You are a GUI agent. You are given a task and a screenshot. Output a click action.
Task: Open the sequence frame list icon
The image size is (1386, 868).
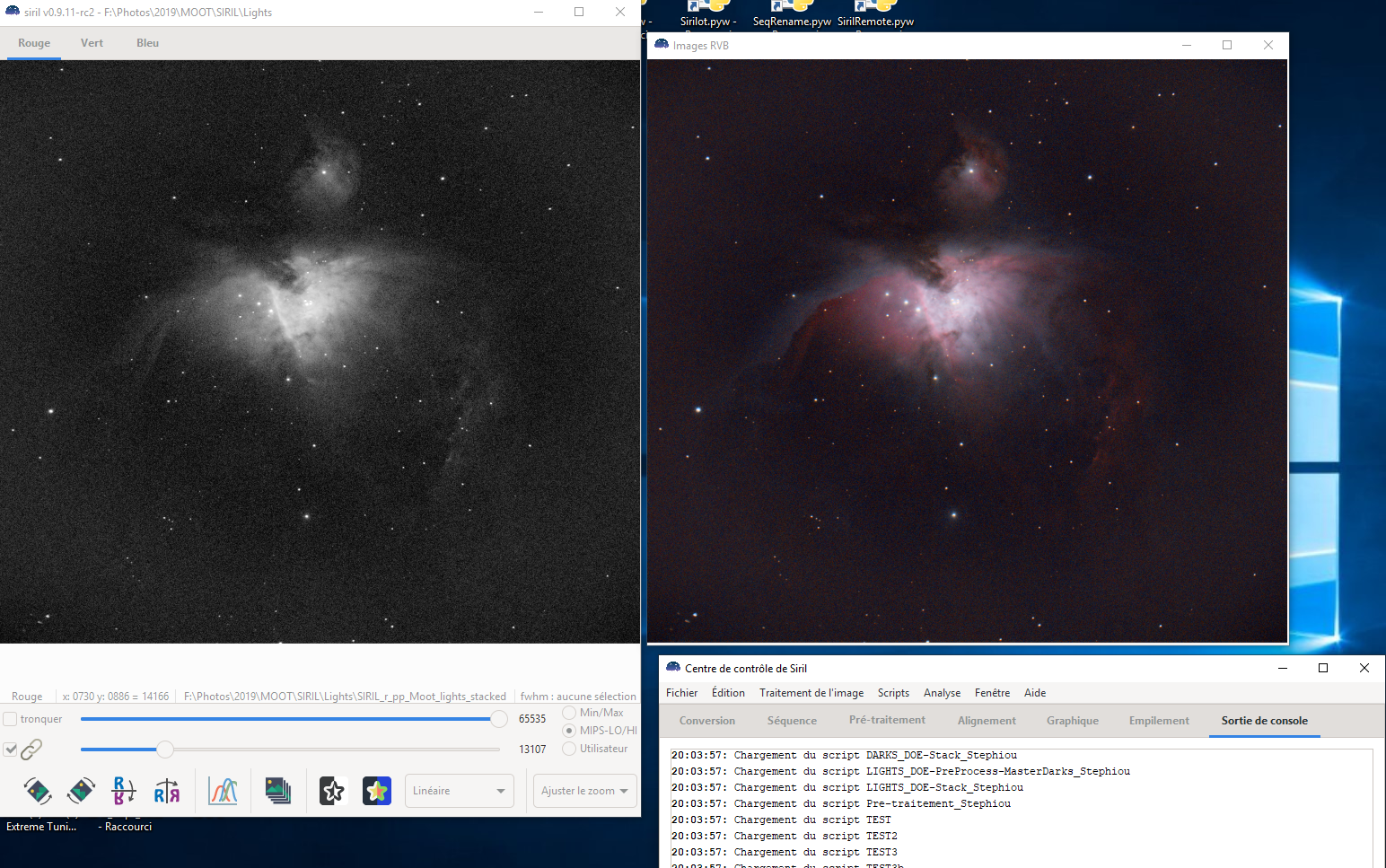[x=278, y=791]
